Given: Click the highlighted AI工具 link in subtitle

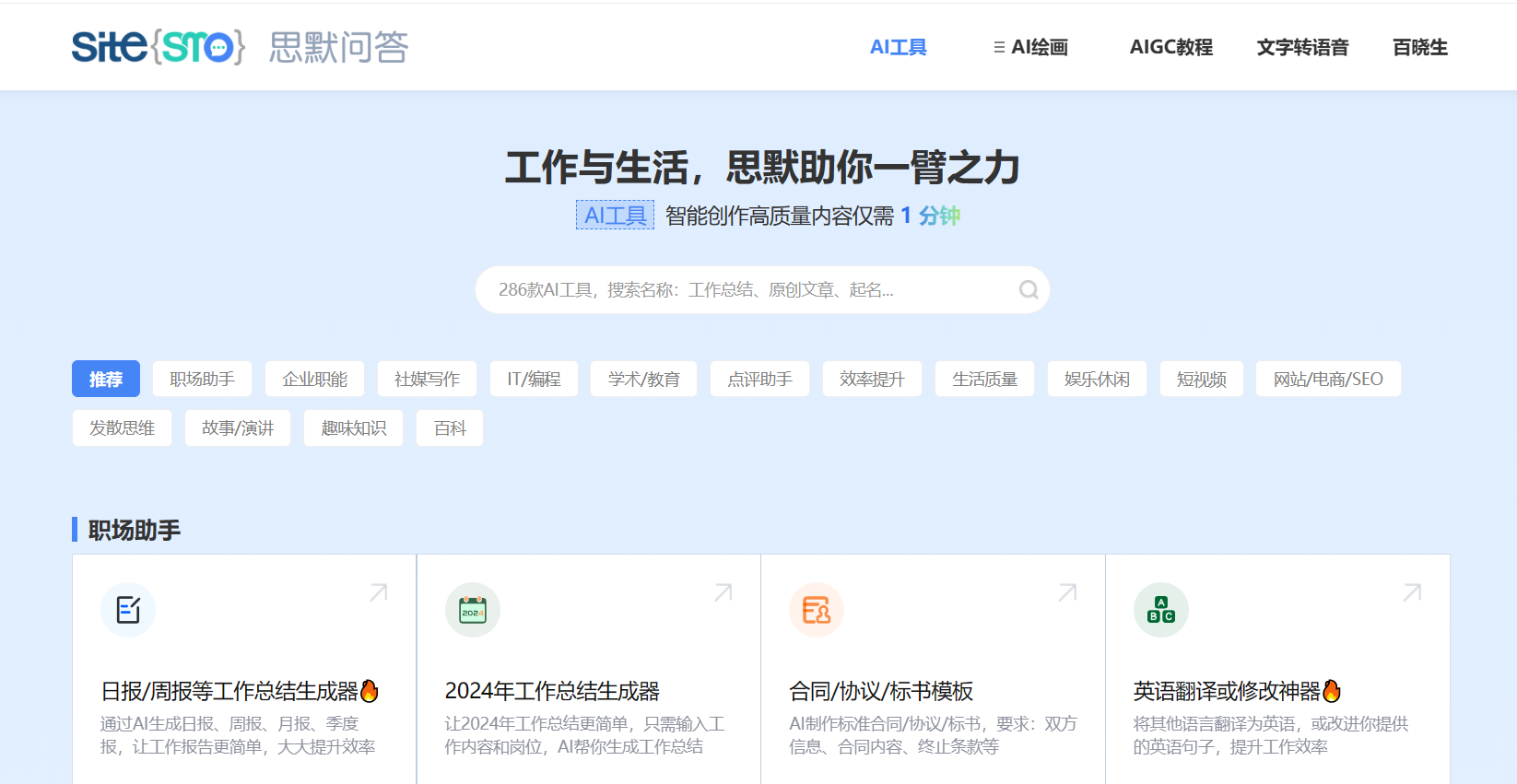Looking at the screenshot, I should pyautogui.click(x=615, y=216).
